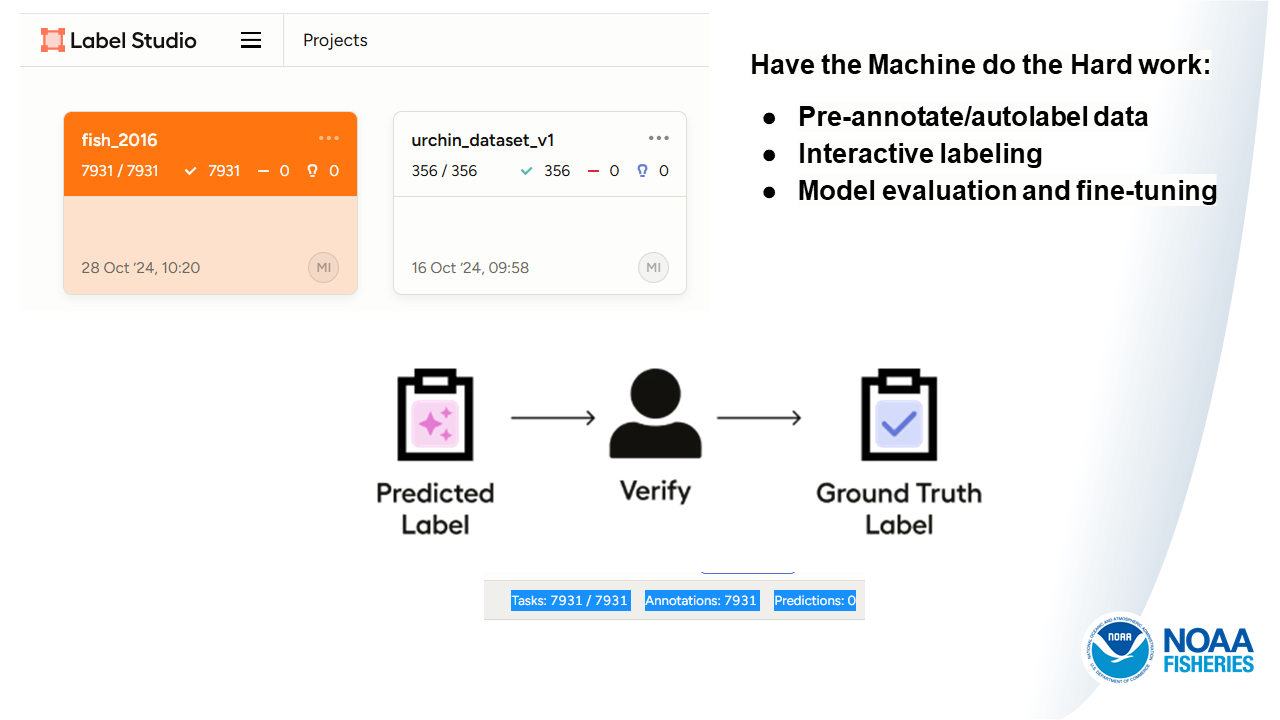Click the Predicted Label clipboard icon
Screen dimensions: 1280x720
(435, 417)
